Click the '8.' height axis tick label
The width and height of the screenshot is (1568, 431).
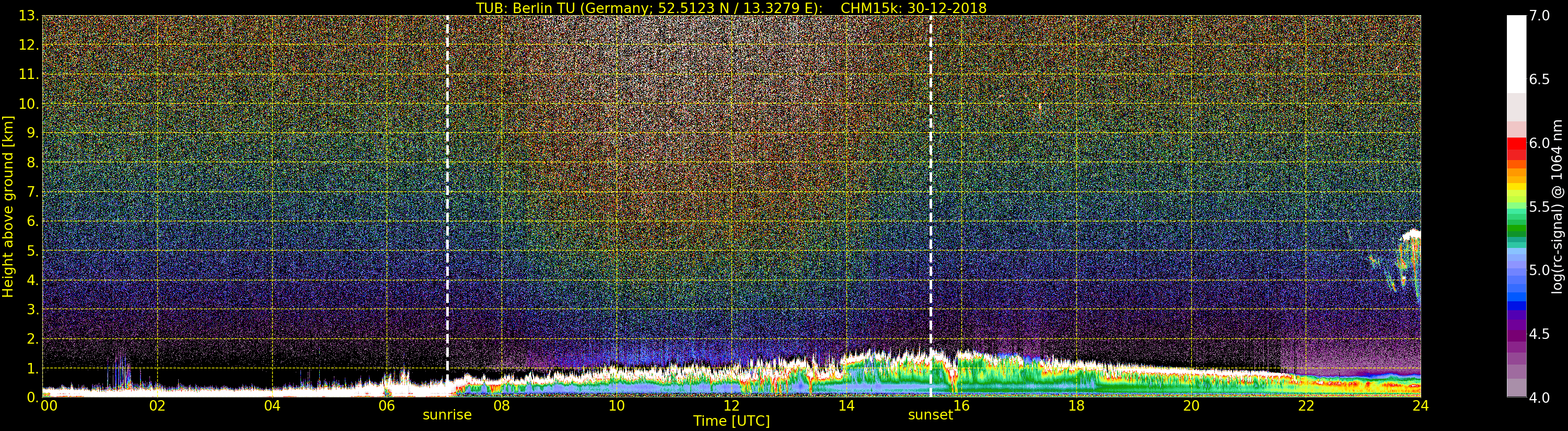tap(32, 163)
